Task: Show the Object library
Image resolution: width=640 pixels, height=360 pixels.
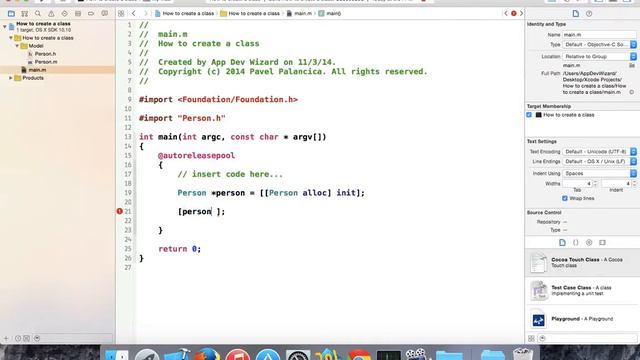Action: pos(589,242)
